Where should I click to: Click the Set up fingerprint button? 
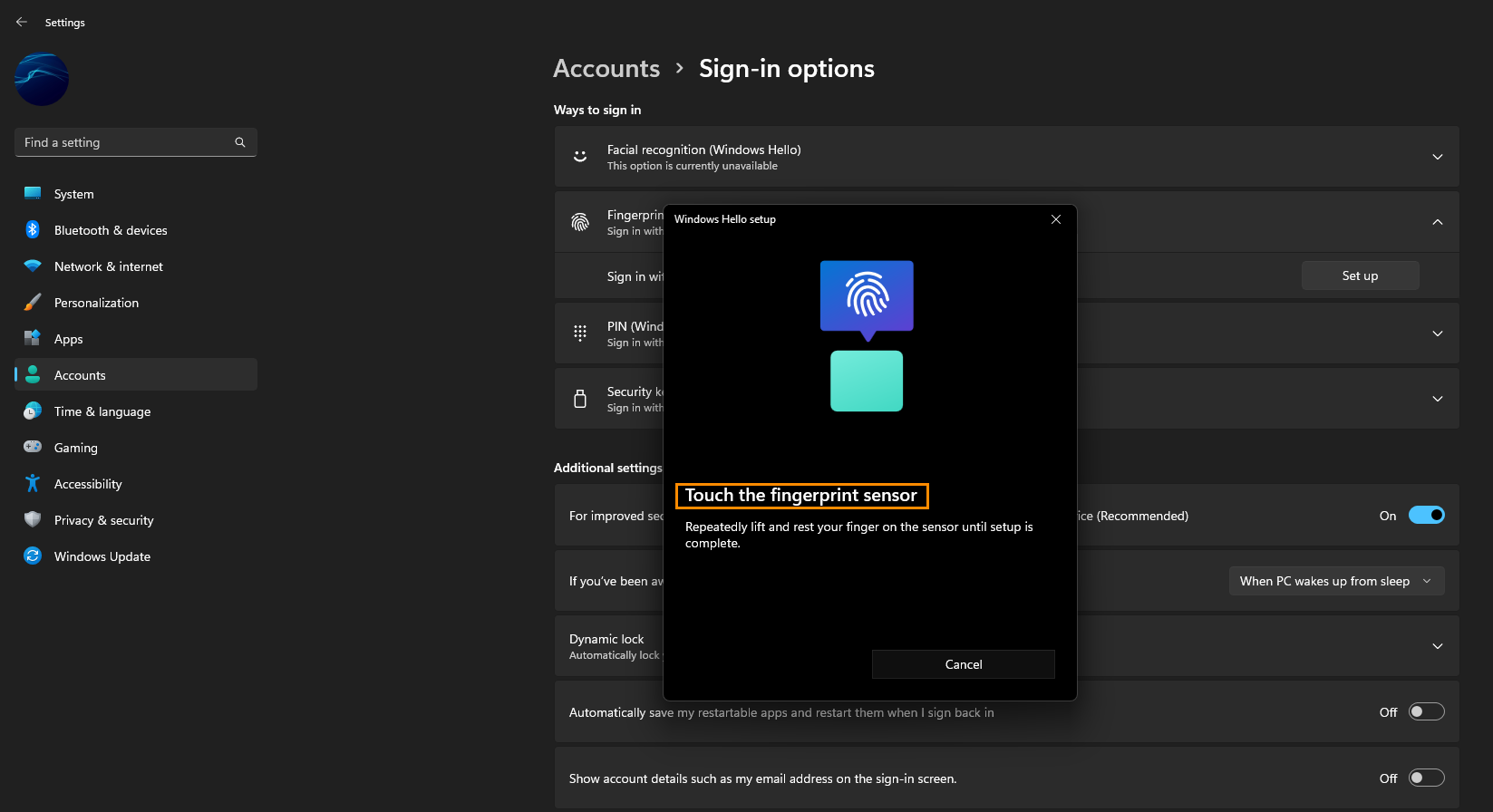[1360, 275]
